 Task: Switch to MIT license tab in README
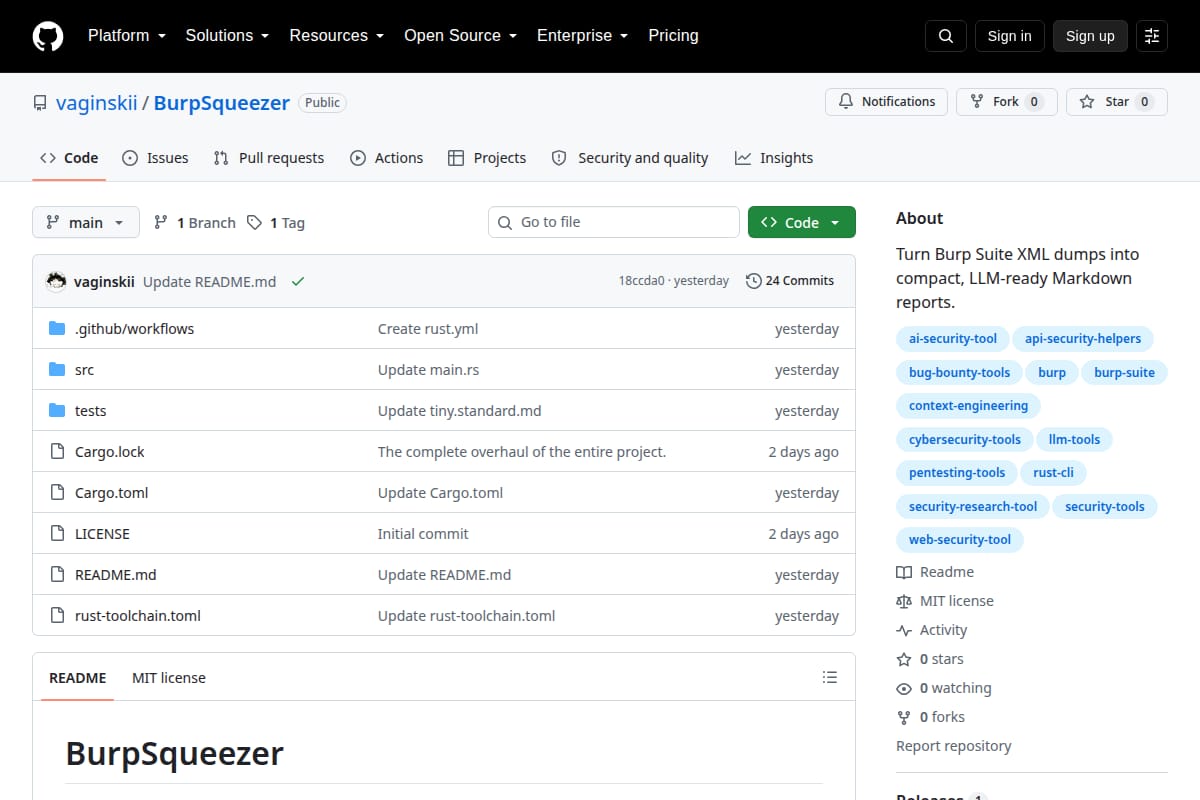click(x=169, y=677)
